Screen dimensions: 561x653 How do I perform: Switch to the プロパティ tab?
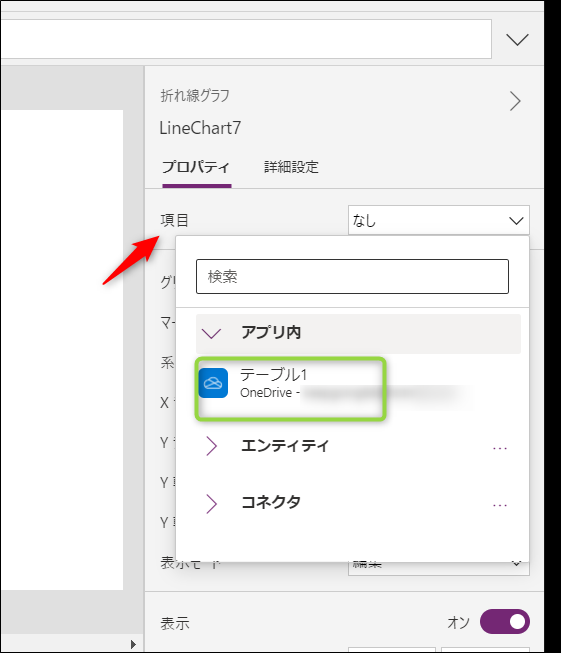coord(196,167)
